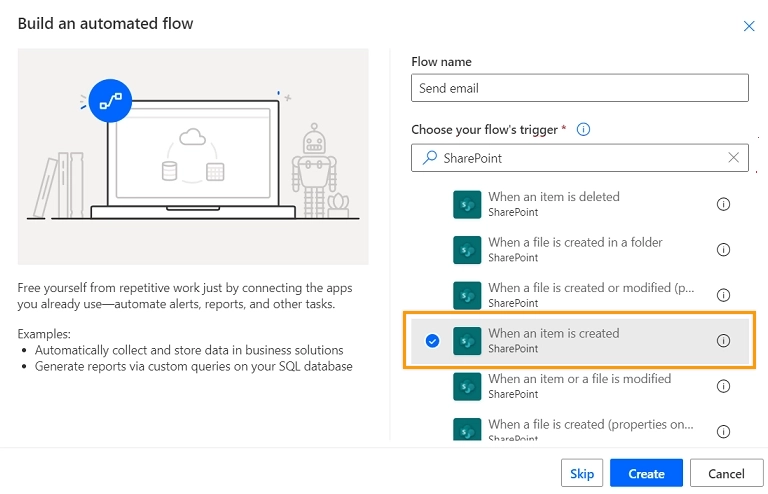Click the Skip button
The width and height of the screenshot is (768, 494).
point(582,473)
